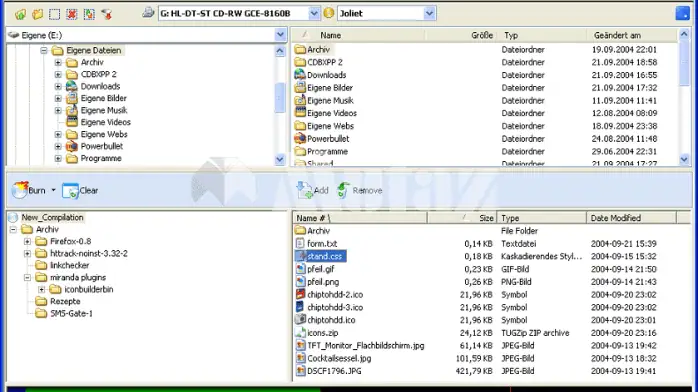
Task: Click down arrow of upper file list scrollbar
Action: coord(684,159)
